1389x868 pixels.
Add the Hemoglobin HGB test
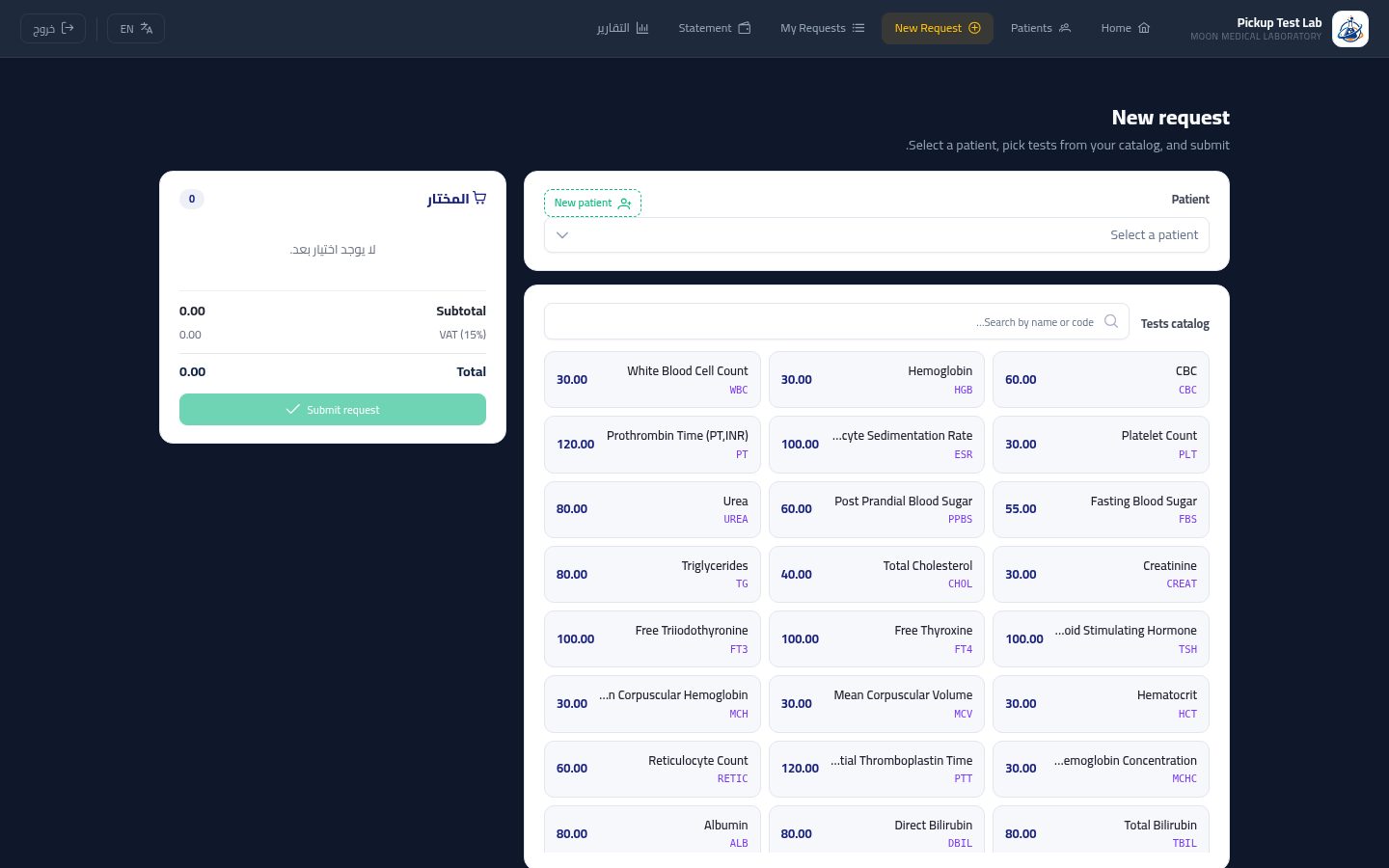click(877, 379)
